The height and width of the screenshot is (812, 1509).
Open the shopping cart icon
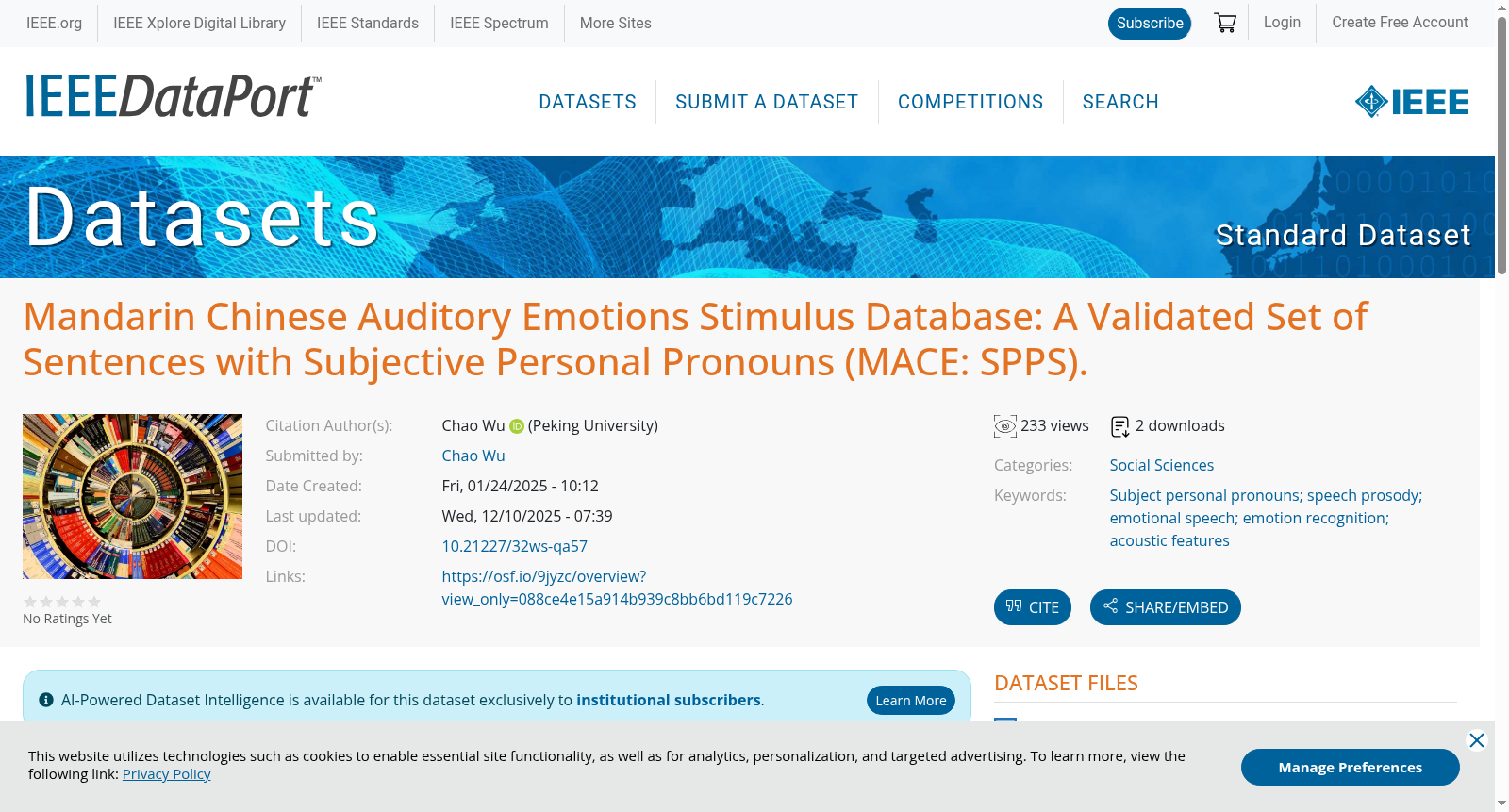coord(1225,23)
